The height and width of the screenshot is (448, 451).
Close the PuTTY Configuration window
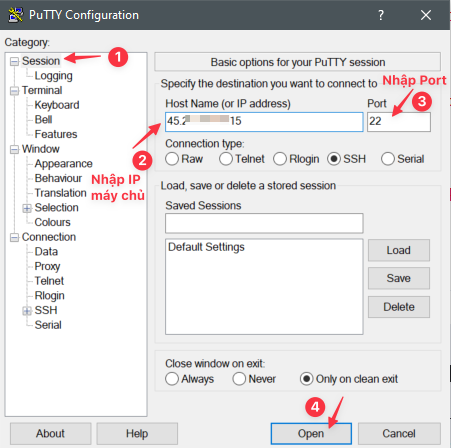click(x=426, y=15)
